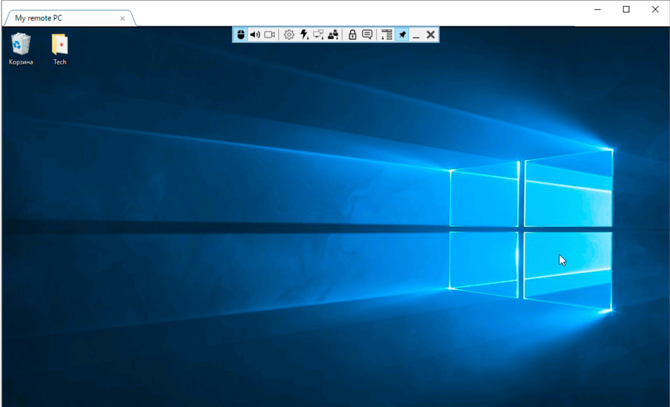Viewport: 670px width, 407px height.
Task: Open the chat speech-bubble icon
Action: pos(367,35)
